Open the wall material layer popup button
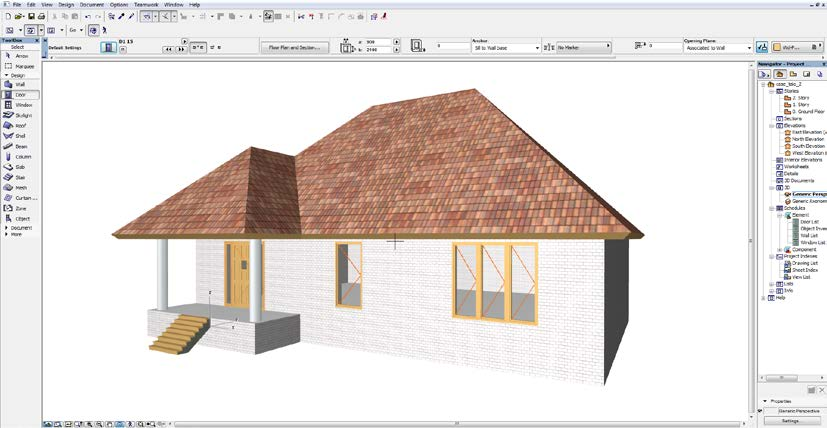This screenshot has width=827, height=428. point(797,47)
